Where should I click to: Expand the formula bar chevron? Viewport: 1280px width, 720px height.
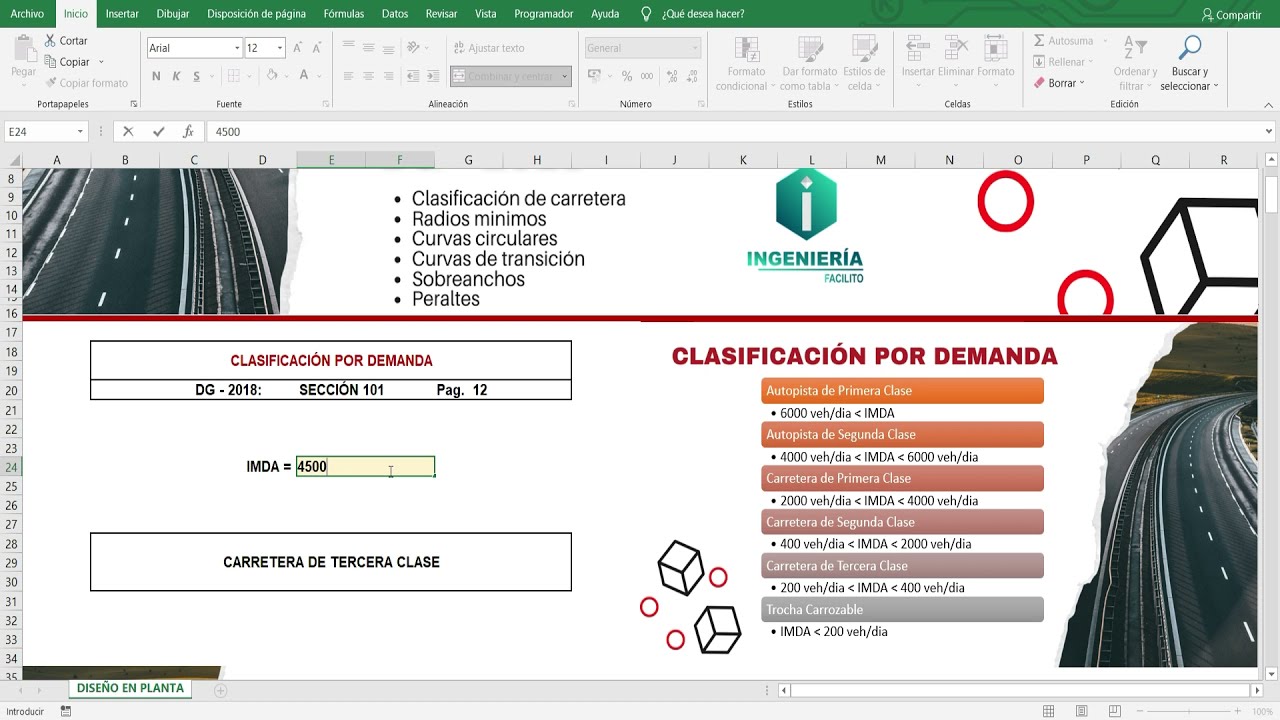tap(1269, 131)
